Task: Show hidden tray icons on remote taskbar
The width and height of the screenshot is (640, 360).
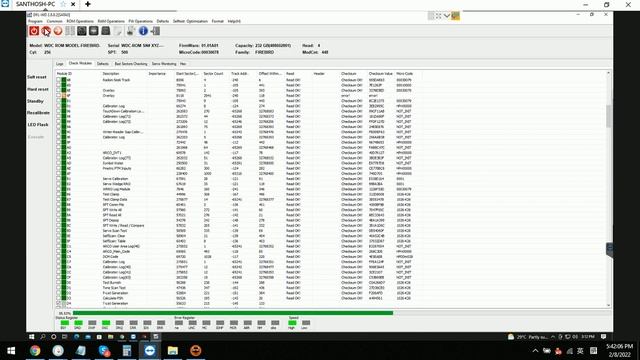Action: tap(553, 337)
